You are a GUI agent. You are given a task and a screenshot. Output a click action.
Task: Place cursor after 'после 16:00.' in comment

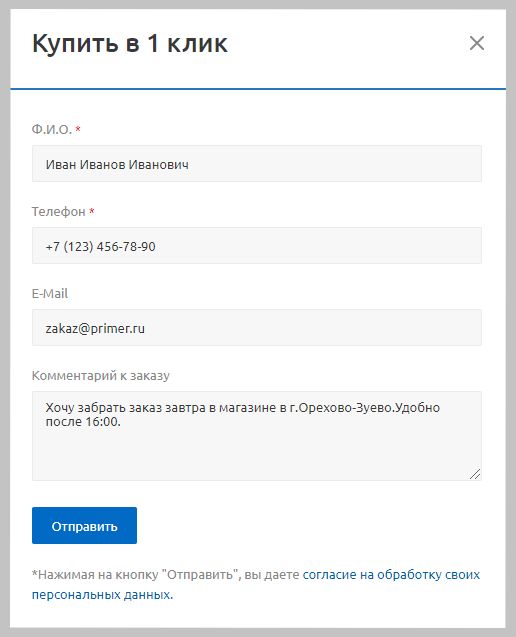pyautogui.click(x=121, y=422)
